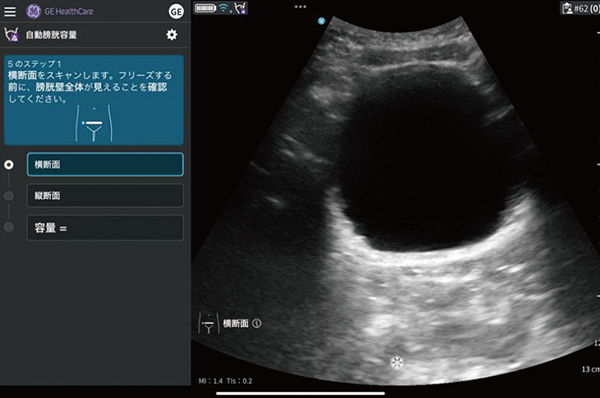600x398 pixels.
Task: Click the 容量 = result field
Action: (105, 228)
